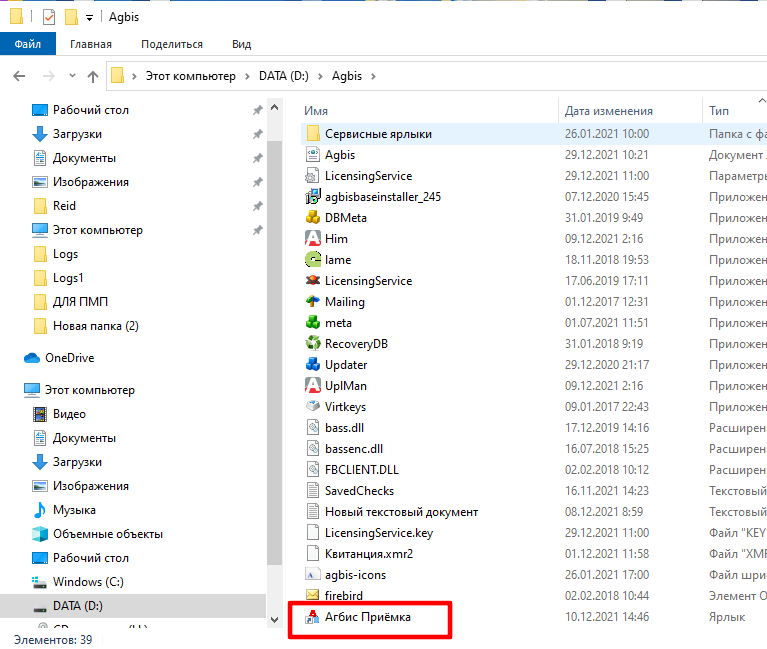Click navigation pane scrollbar up arrow
This screenshot has width=767, height=649.
click(275, 107)
